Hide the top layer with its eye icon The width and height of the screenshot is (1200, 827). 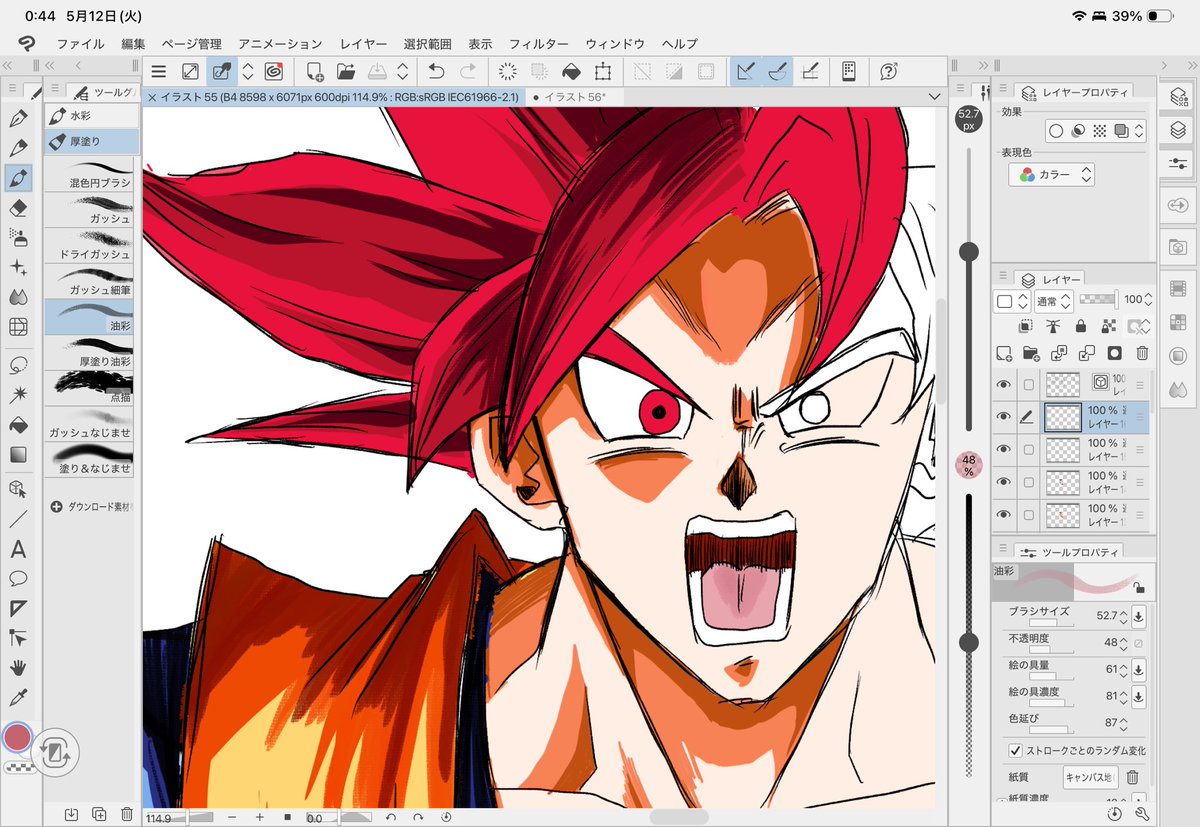(1004, 384)
